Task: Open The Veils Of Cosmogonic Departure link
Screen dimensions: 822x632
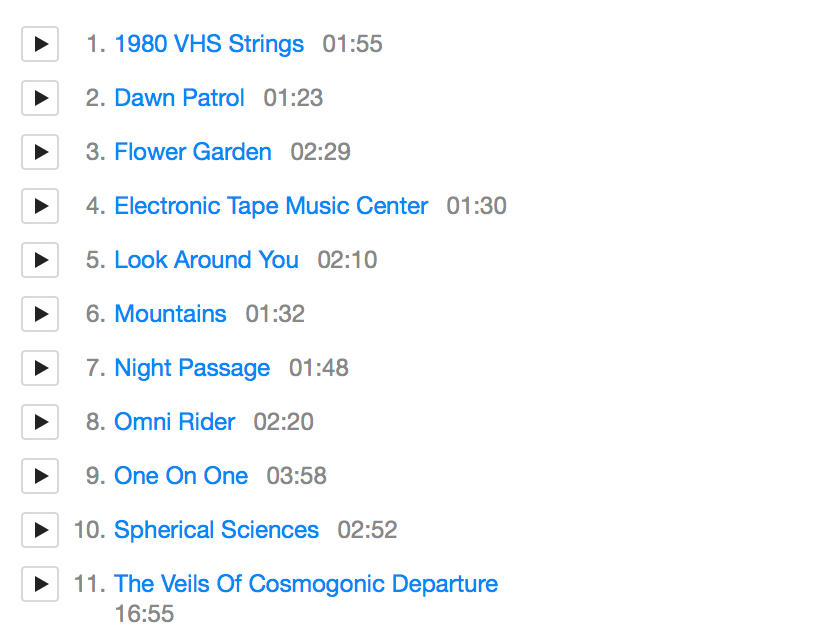Action: (x=306, y=584)
